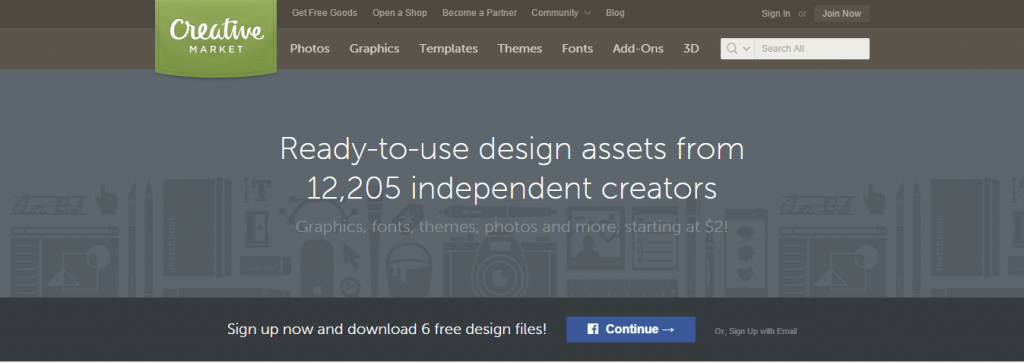Expand the Community menu chevron
This screenshot has width=1024, height=363.
[x=588, y=13]
